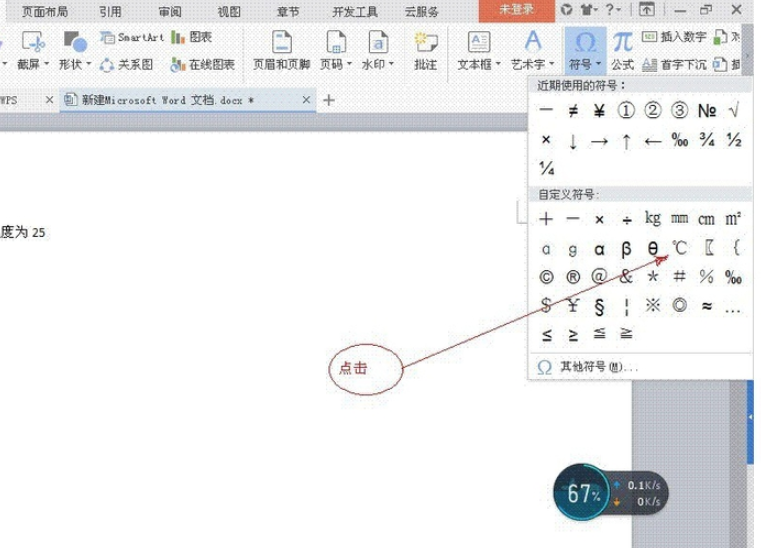Insert the SmartArt graphic
Image resolution: width=761 pixels, height=548 pixels.
point(132,37)
